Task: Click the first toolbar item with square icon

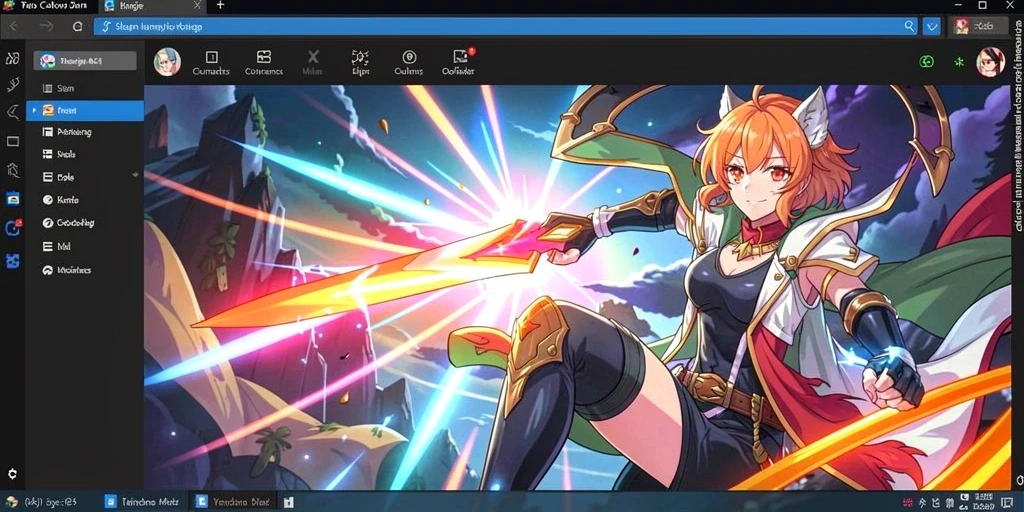Action: point(211,62)
